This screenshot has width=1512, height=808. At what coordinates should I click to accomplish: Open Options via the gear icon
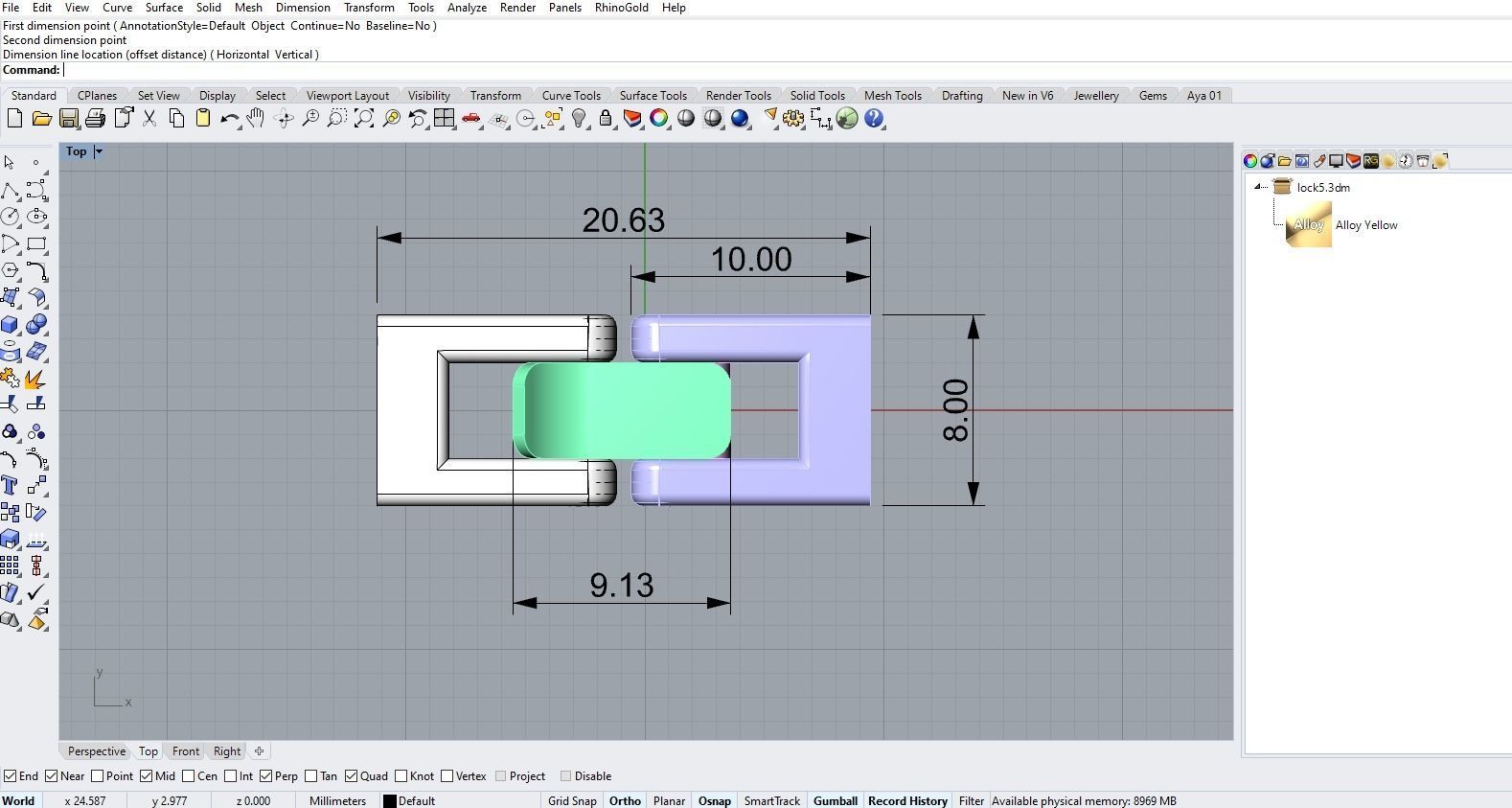pos(793,118)
